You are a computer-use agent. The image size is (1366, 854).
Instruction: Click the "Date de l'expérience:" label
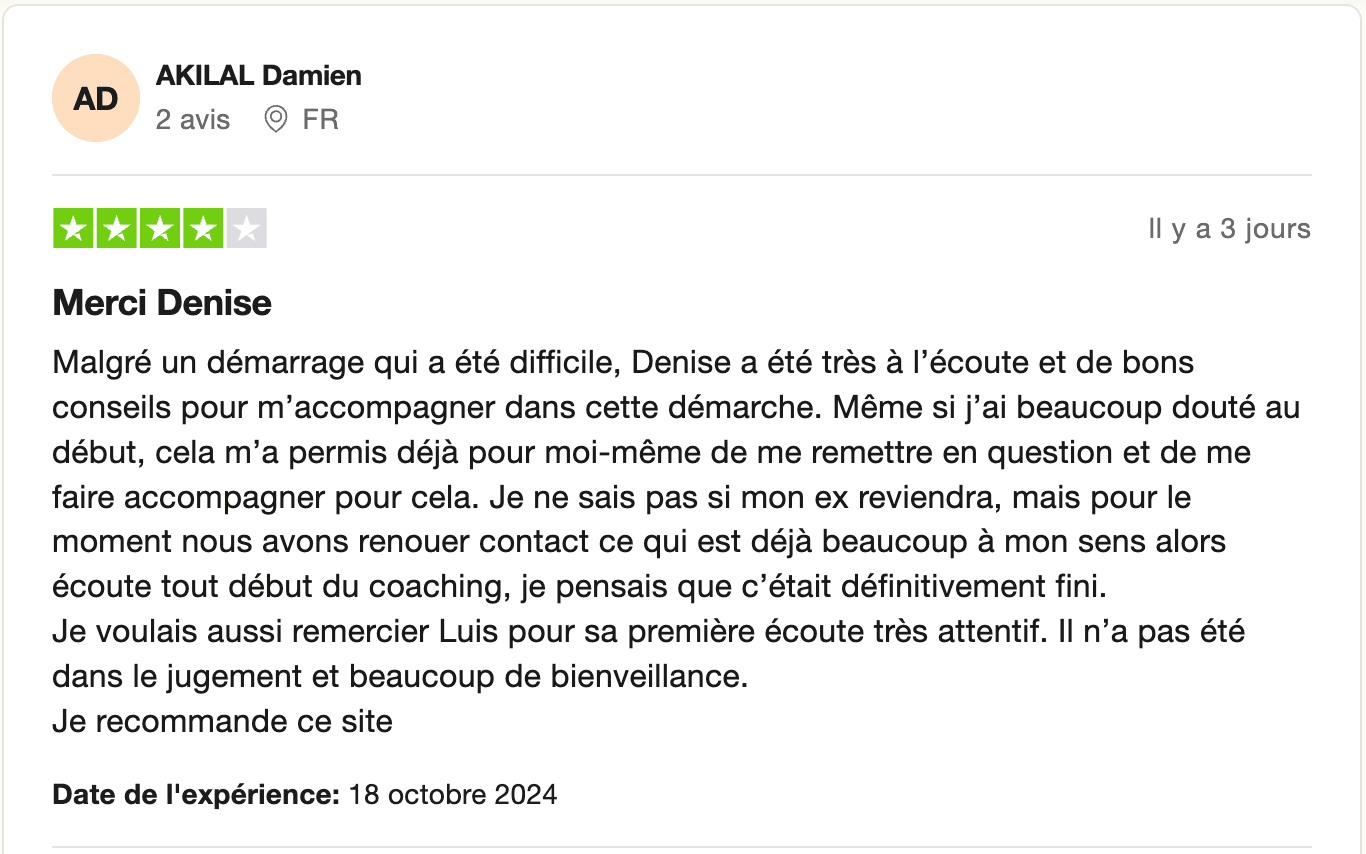tap(197, 796)
